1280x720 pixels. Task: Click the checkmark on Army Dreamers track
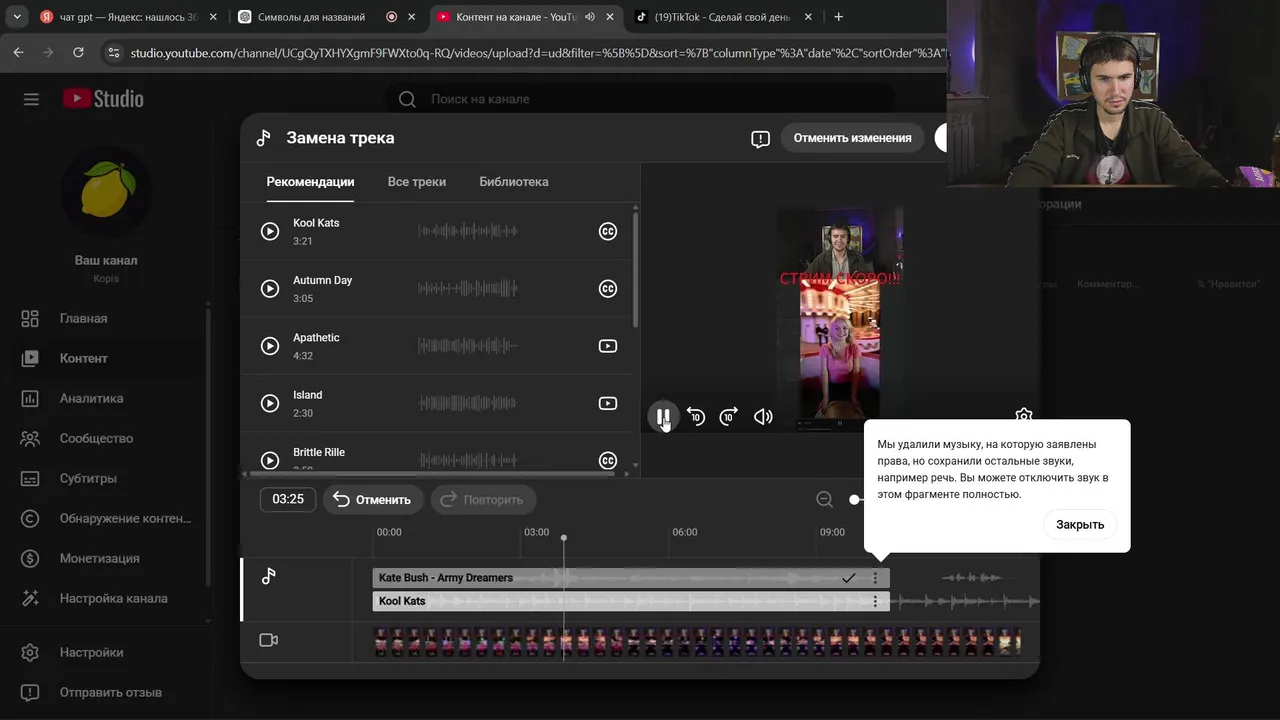848,578
